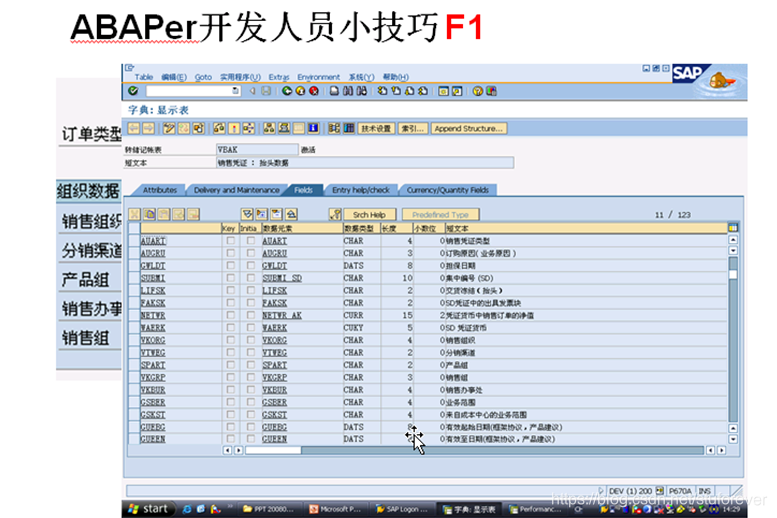
Task: Tick the Key checkbox for GWLDT row
Action: [x=230, y=265]
